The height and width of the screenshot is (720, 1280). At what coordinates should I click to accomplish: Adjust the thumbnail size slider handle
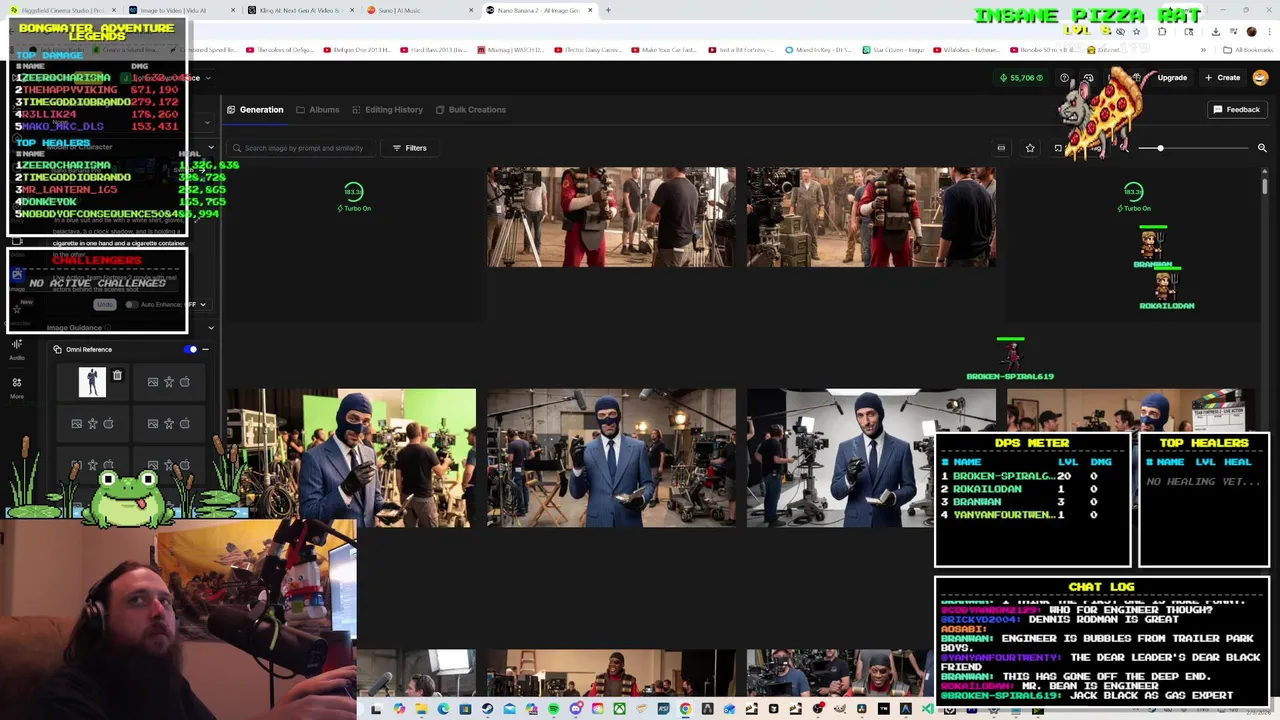[x=1160, y=148]
